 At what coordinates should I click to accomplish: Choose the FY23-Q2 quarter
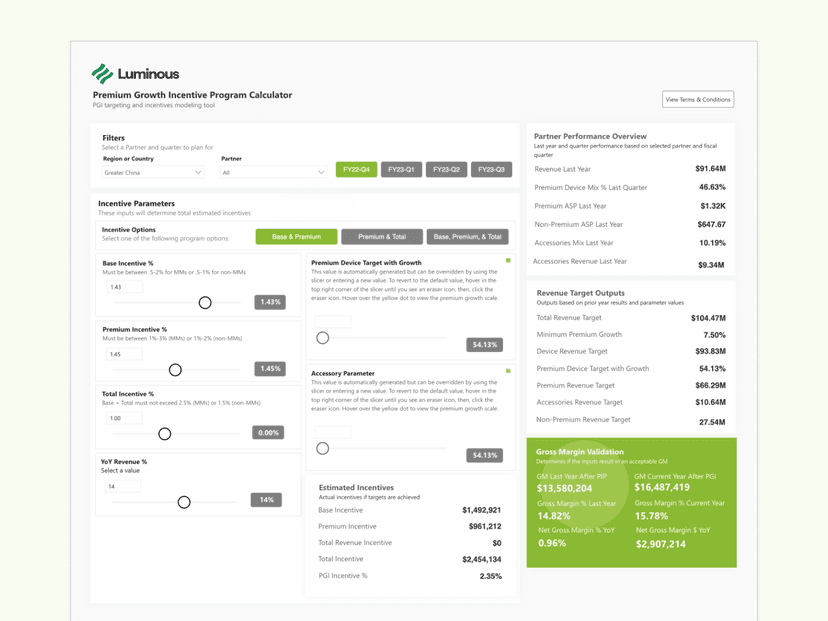pos(446,170)
